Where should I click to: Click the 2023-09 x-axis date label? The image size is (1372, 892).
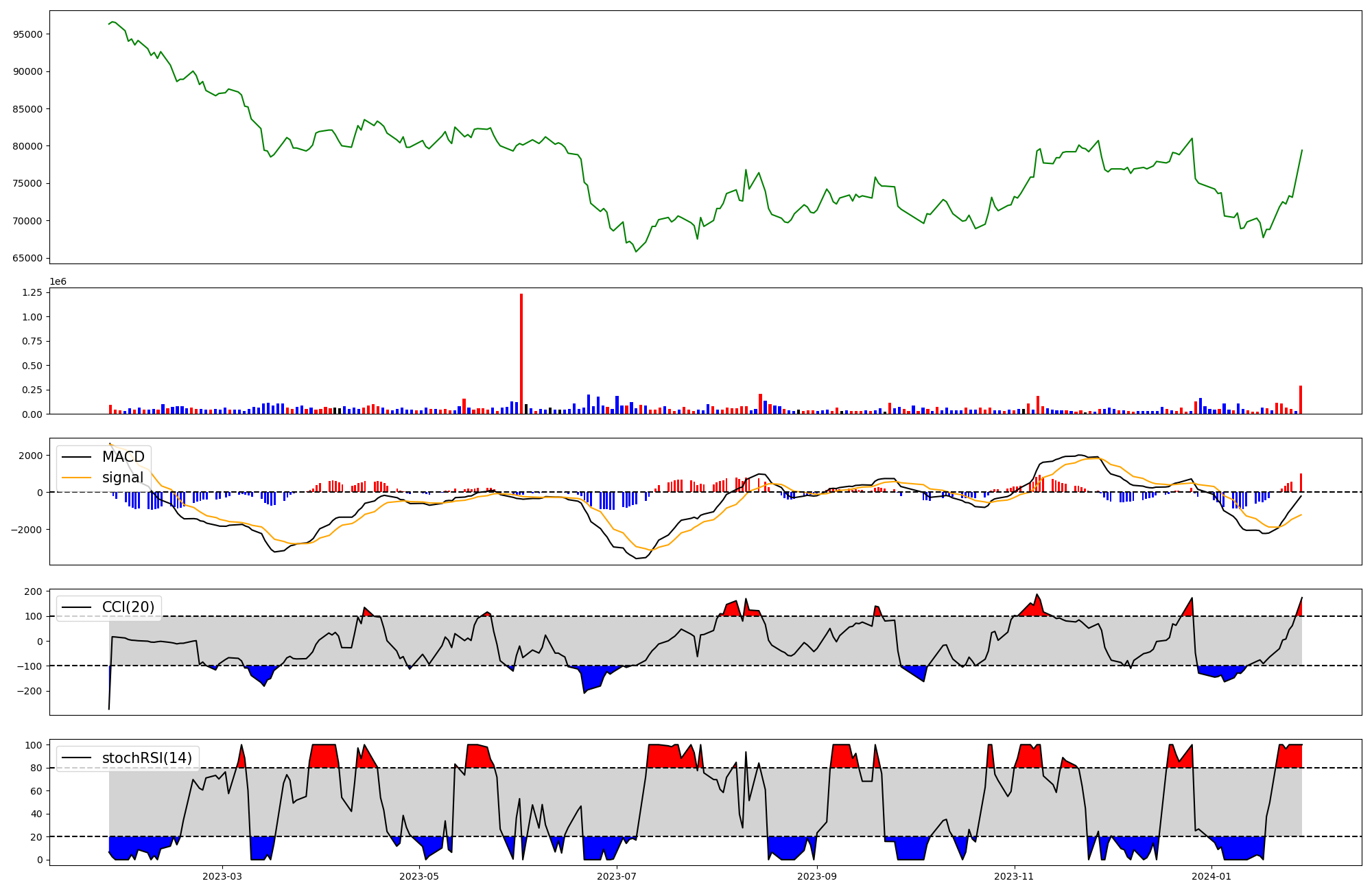click(816, 876)
